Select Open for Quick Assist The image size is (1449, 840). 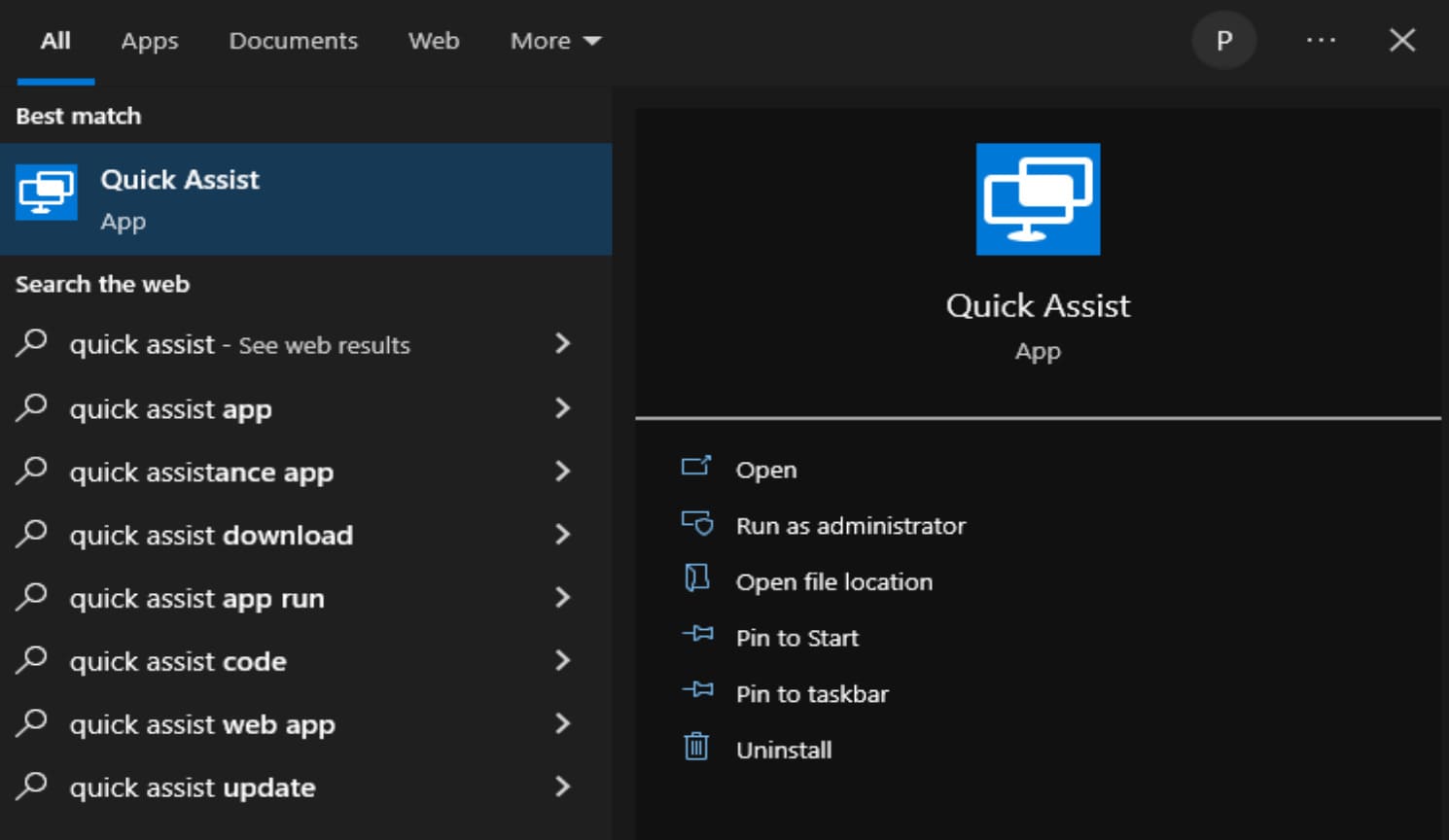pos(766,470)
